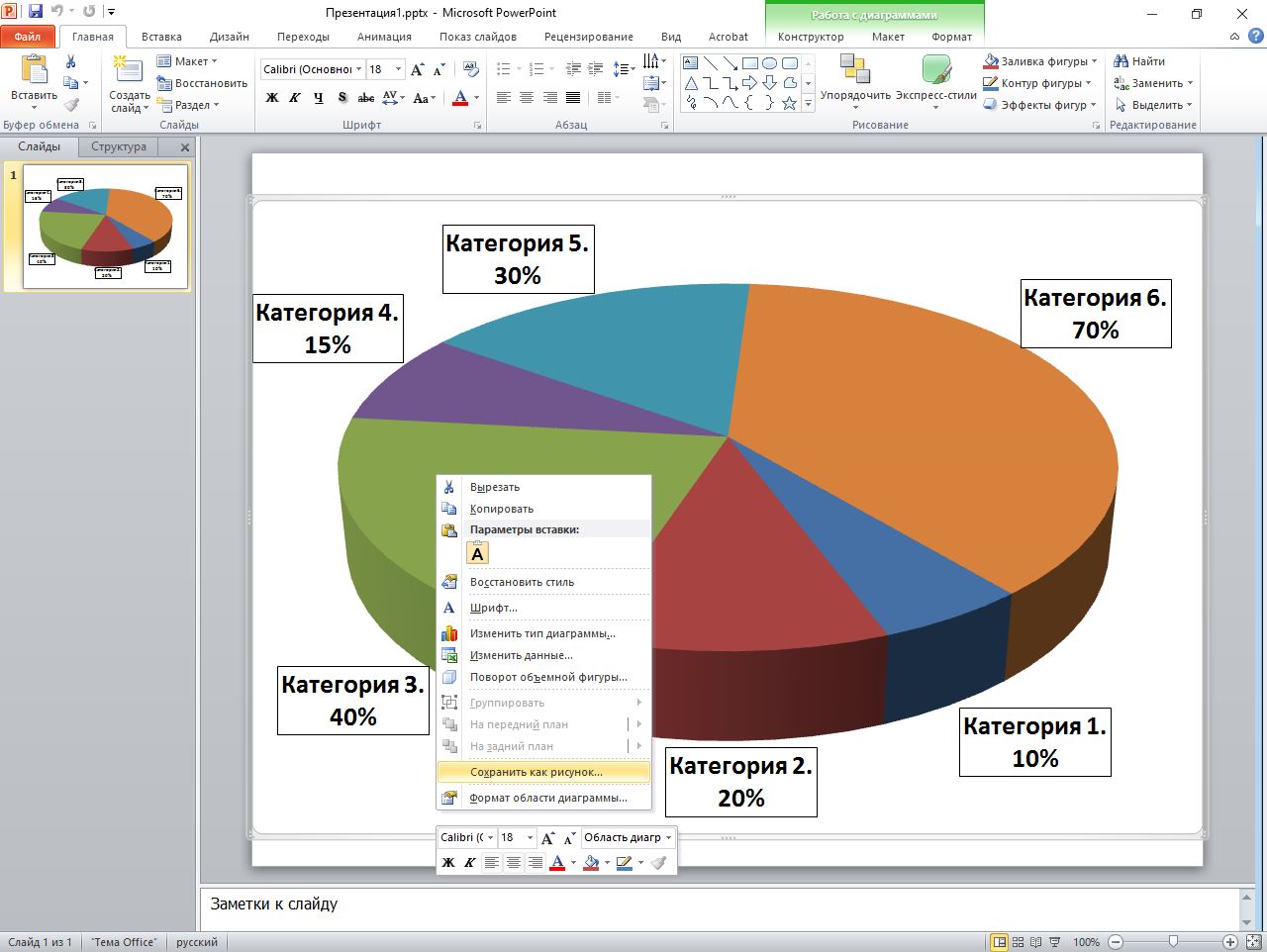The image size is (1267, 952).
Task: Click the Экспресс-стили quick styles button
Action: pos(936,79)
